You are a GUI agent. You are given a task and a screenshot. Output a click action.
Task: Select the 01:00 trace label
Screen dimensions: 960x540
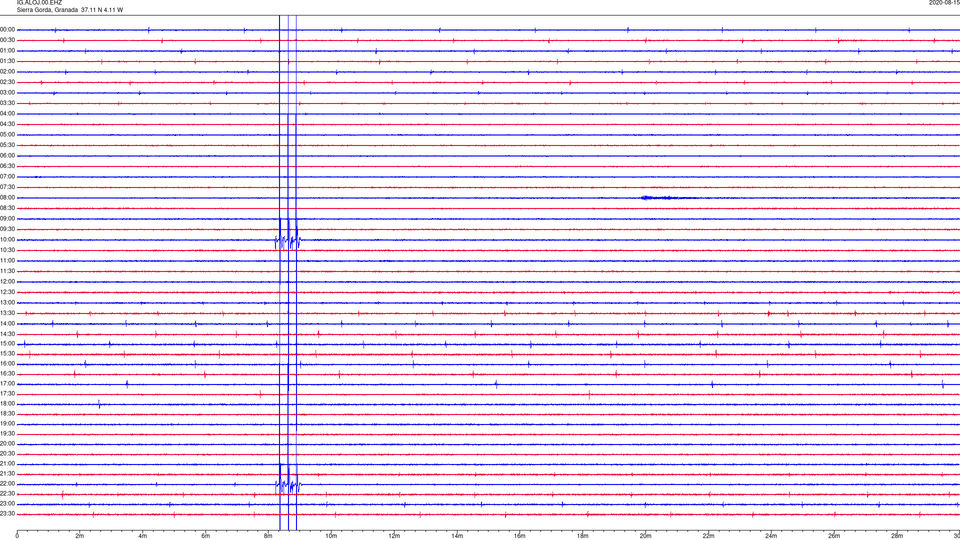(x=7, y=51)
